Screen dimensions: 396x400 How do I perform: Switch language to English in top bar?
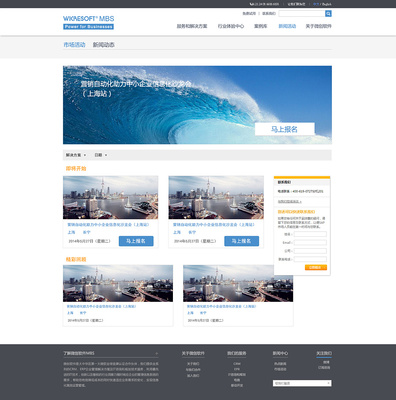(327, 4)
